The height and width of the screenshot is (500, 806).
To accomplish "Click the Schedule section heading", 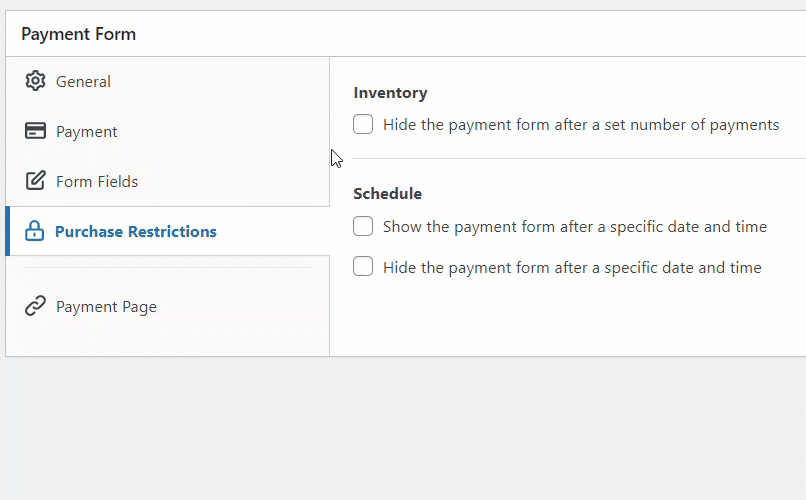I will pos(387,194).
